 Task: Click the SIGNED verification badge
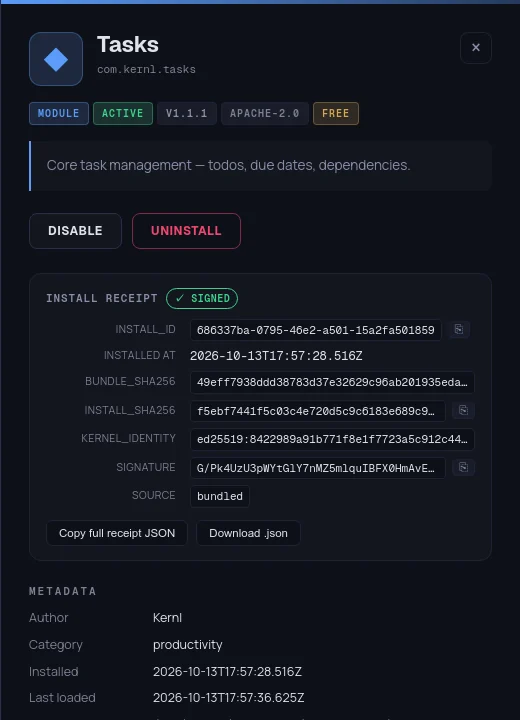pos(202,298)
